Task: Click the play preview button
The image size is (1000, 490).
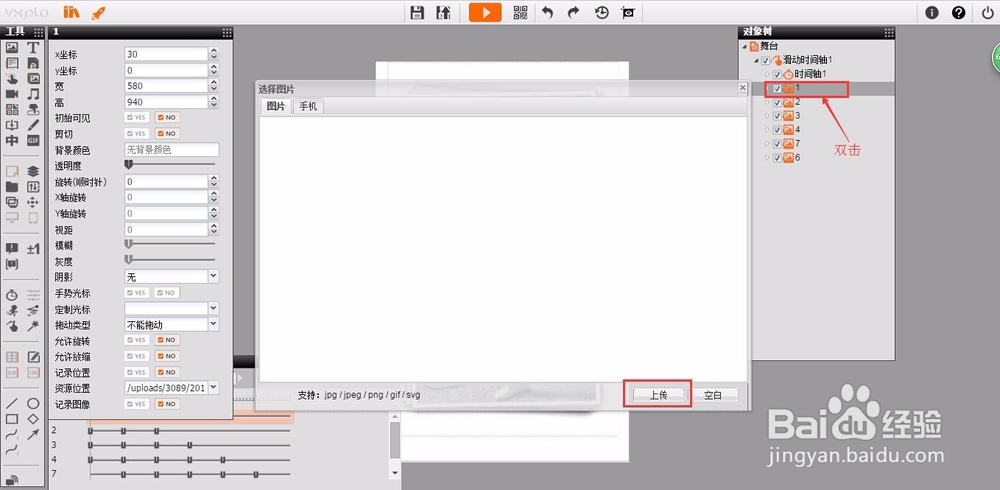Action: coord(485,12)
